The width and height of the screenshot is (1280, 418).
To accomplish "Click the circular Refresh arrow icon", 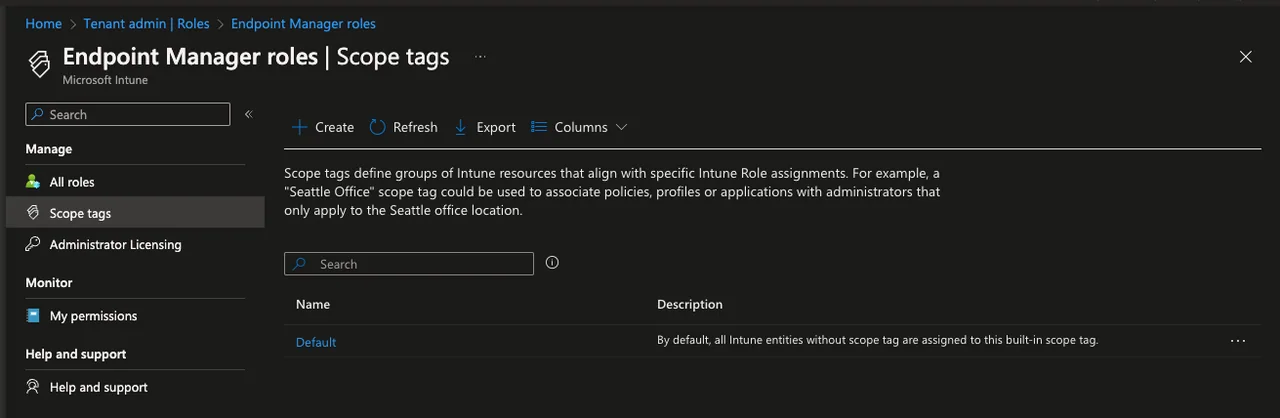I will pyautogui.click(x=377, y=127).
